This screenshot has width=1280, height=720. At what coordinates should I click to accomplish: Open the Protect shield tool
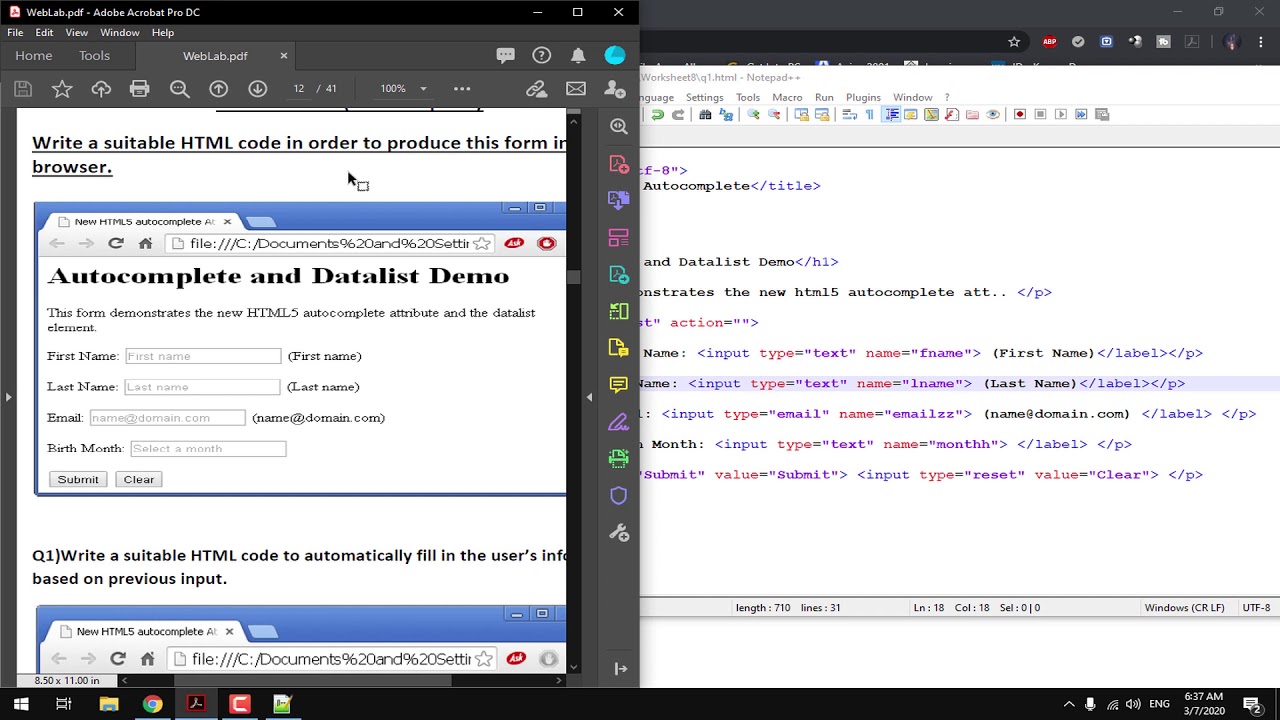pyautogui.click(x=619, y=496)
